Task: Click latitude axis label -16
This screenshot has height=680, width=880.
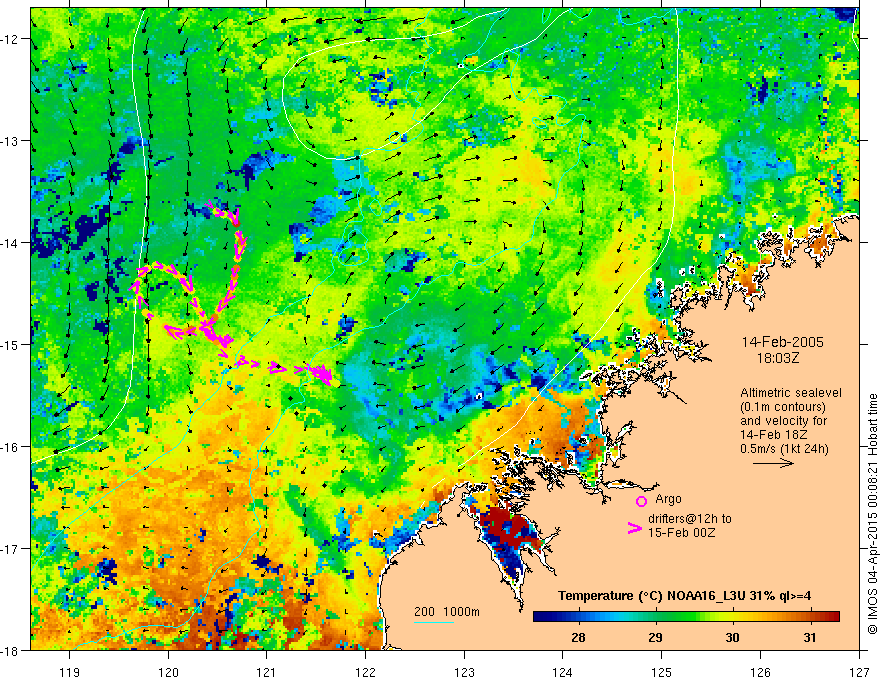Action: pyautogui.click(x=11, y=447)
